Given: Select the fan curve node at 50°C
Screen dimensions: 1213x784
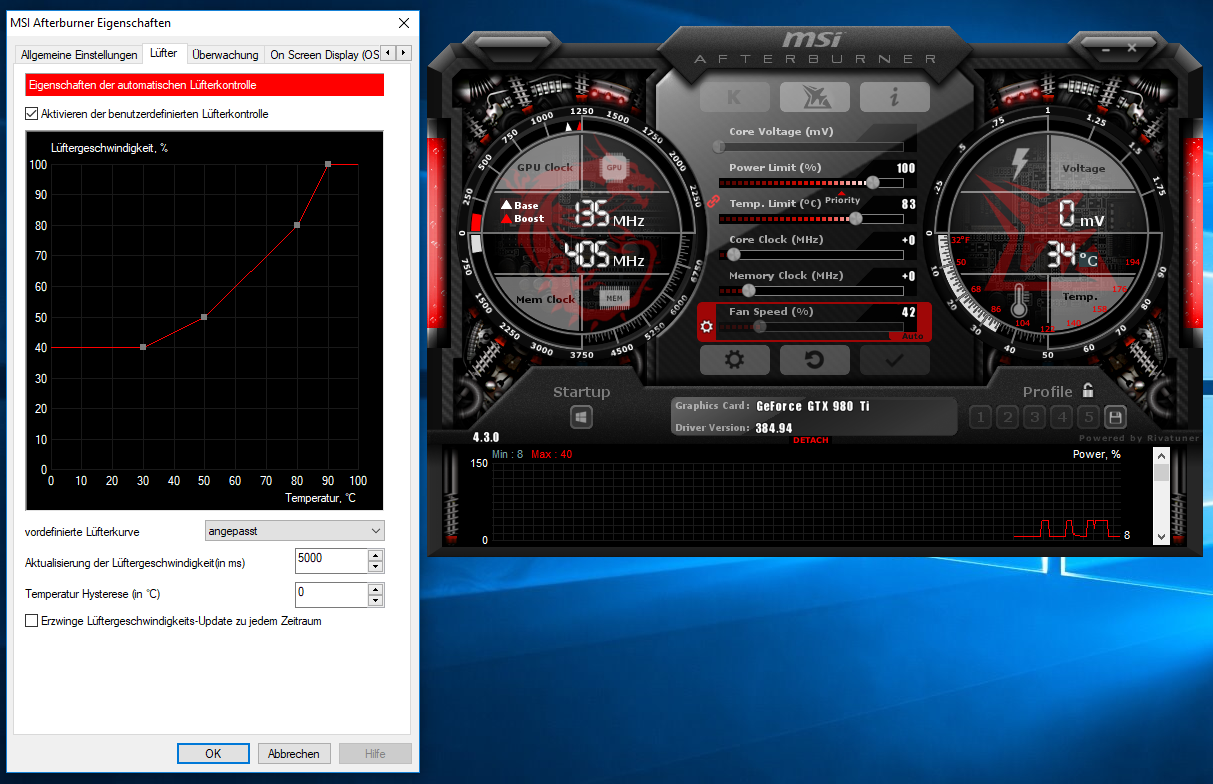Looking at the screenshot, I should tap(204, 317).
